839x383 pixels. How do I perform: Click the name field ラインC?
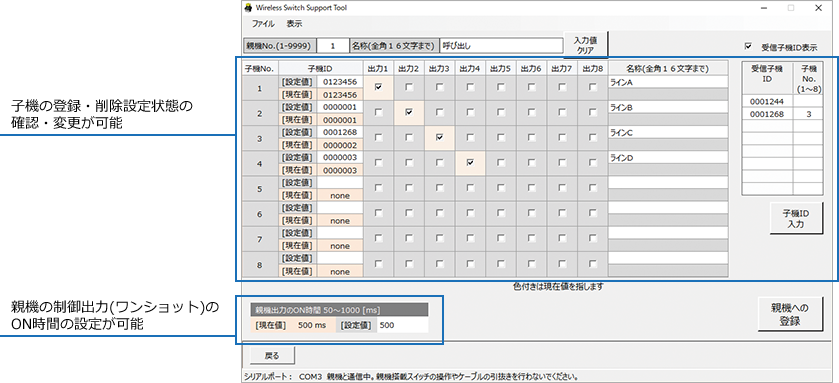click(x=668, y=132)
